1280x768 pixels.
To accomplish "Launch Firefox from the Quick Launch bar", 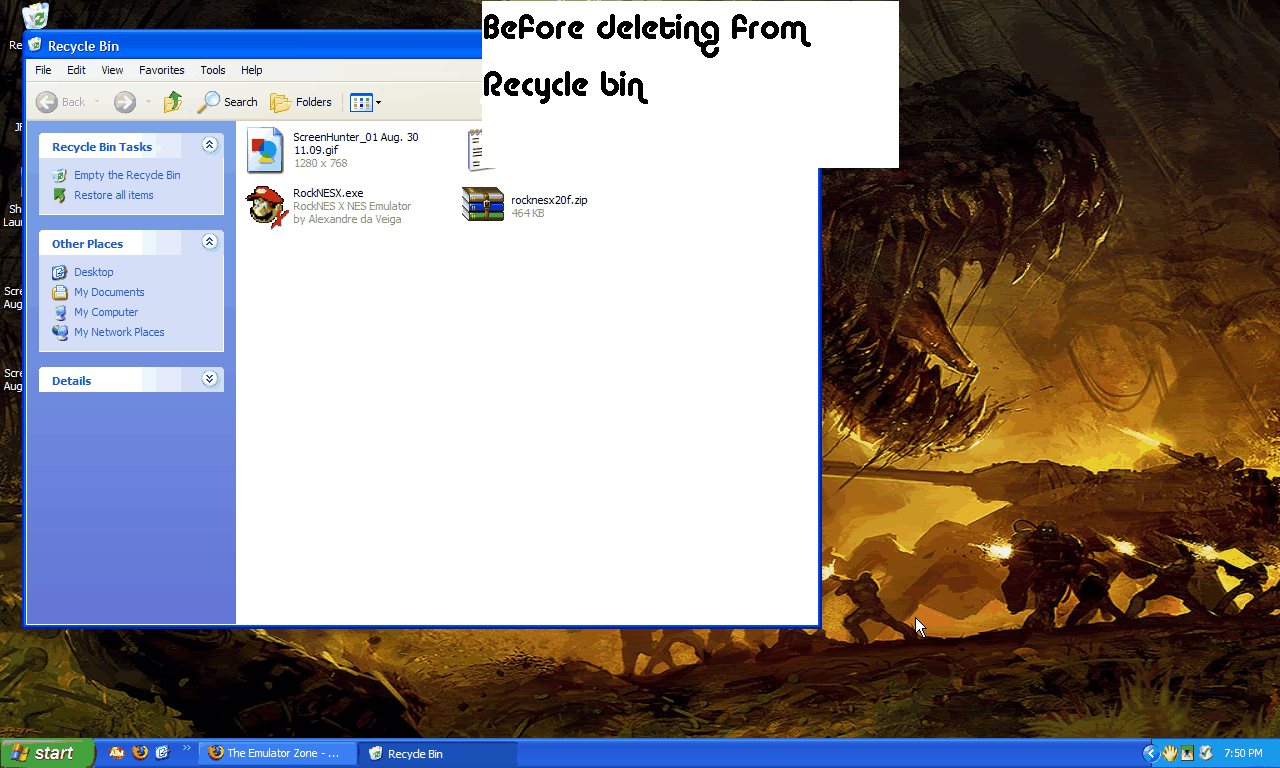I will click(140, 753).
